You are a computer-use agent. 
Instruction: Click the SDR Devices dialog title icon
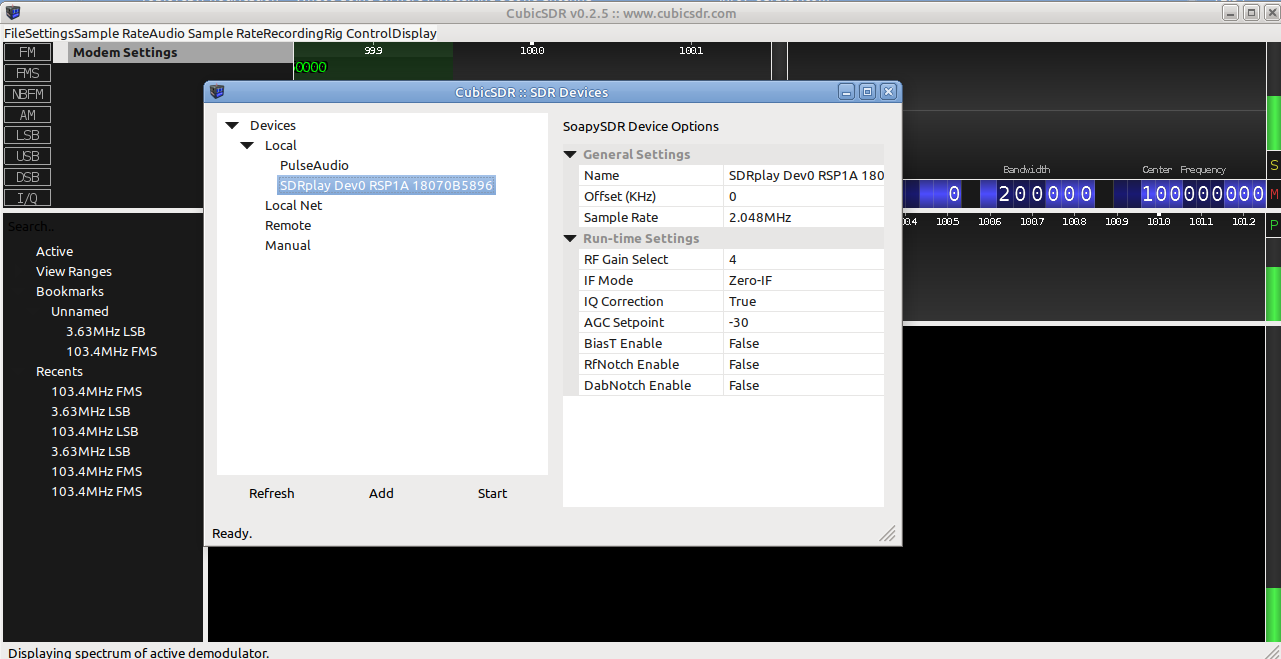tap(217, 92)
